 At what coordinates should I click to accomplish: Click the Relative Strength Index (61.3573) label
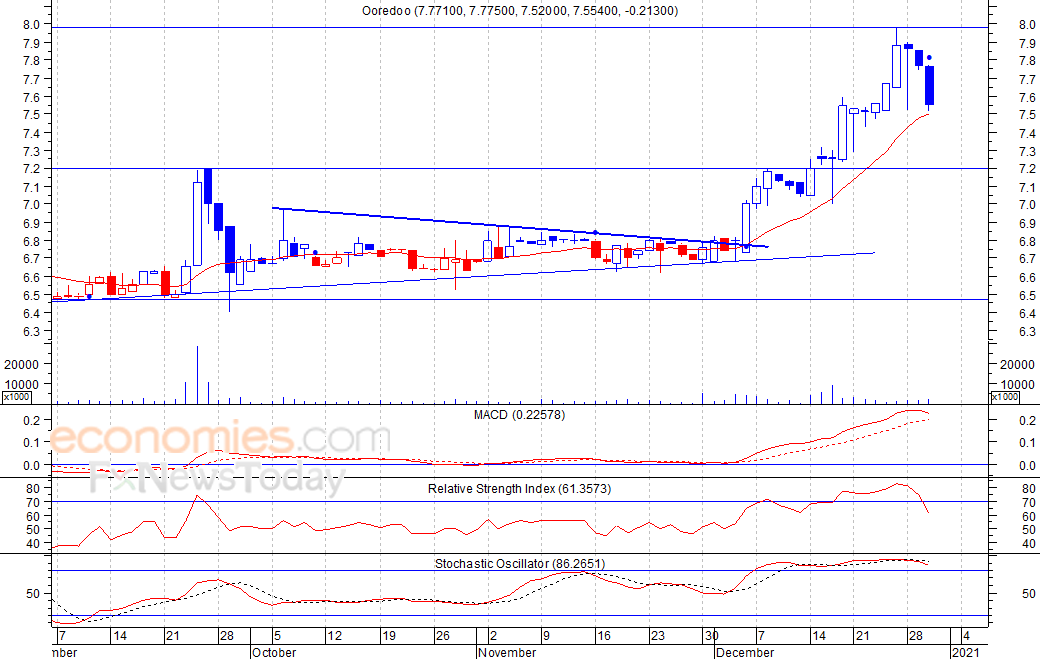(x=519, y=489)
